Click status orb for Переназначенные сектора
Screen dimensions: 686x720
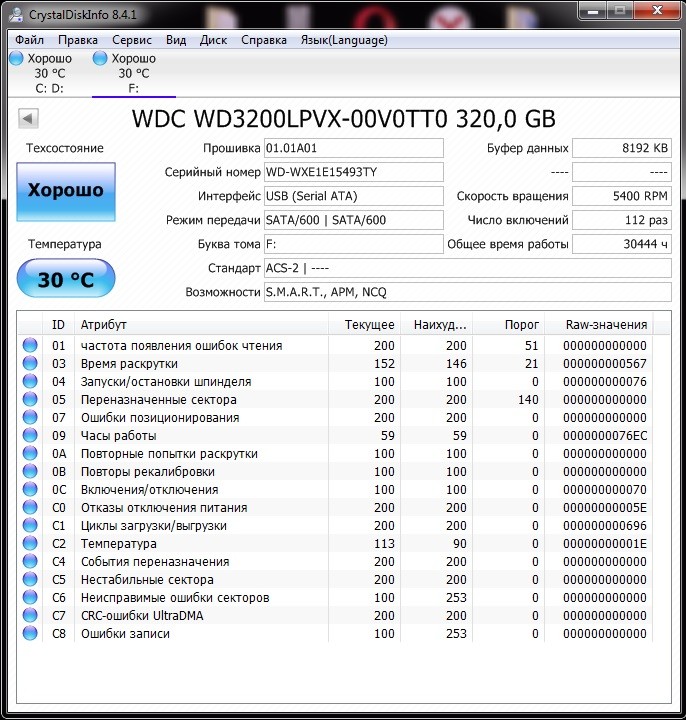pos(30,399)
